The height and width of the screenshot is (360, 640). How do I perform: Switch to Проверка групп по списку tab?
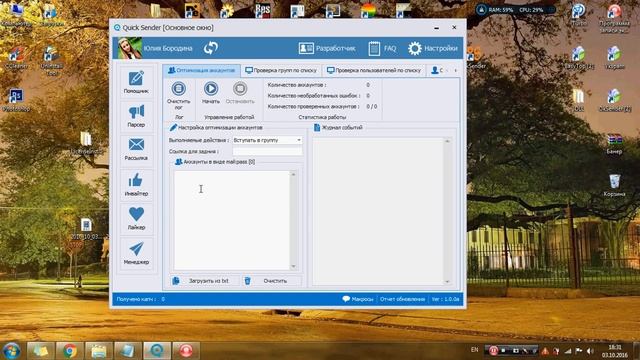(x=281, y=70)
